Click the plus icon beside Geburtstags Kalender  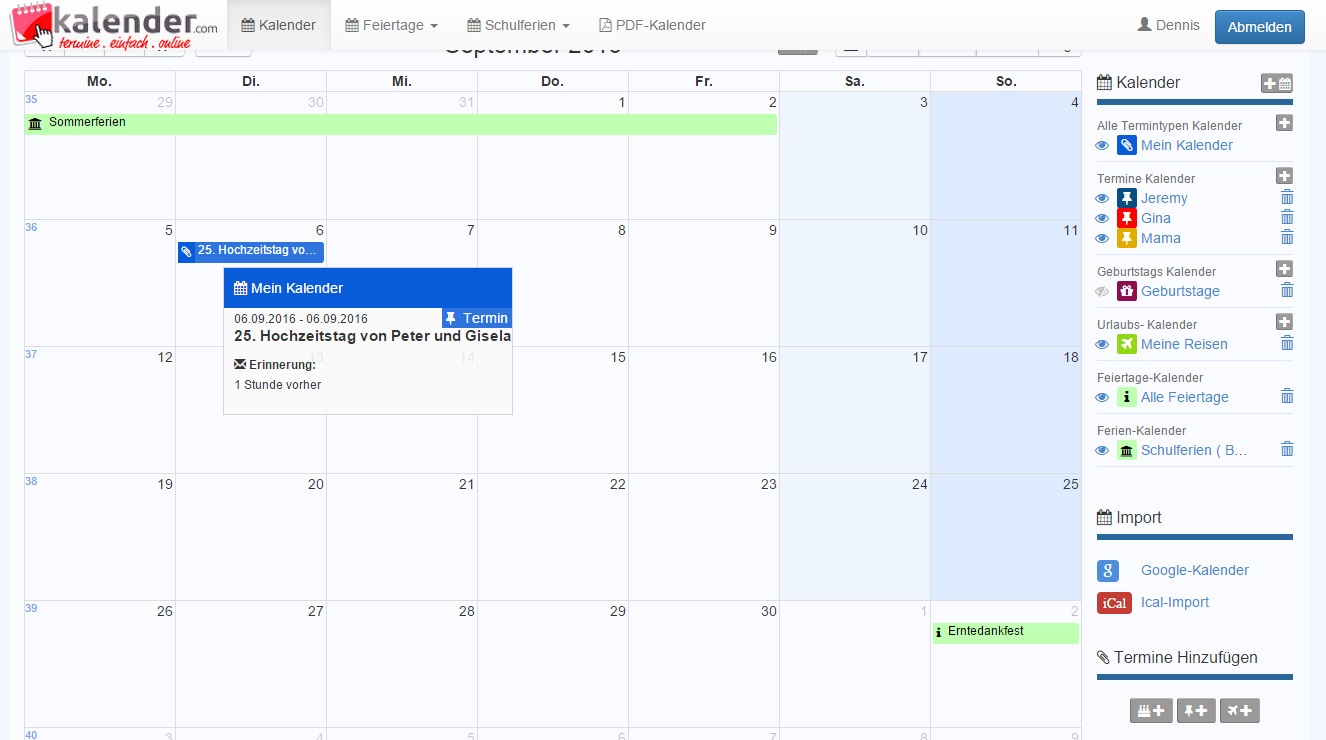click(x=1284, y=269)
